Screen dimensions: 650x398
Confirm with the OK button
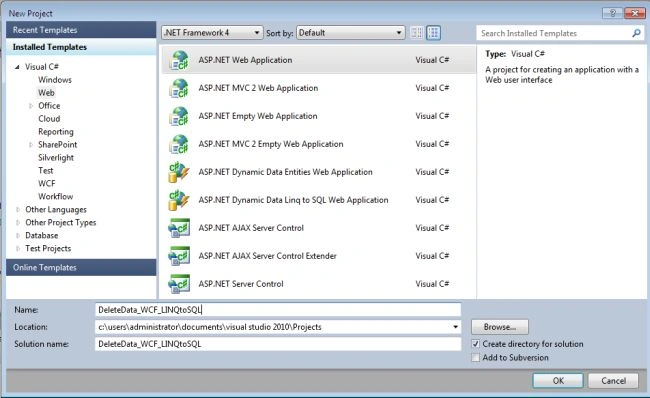coord(558,381)
